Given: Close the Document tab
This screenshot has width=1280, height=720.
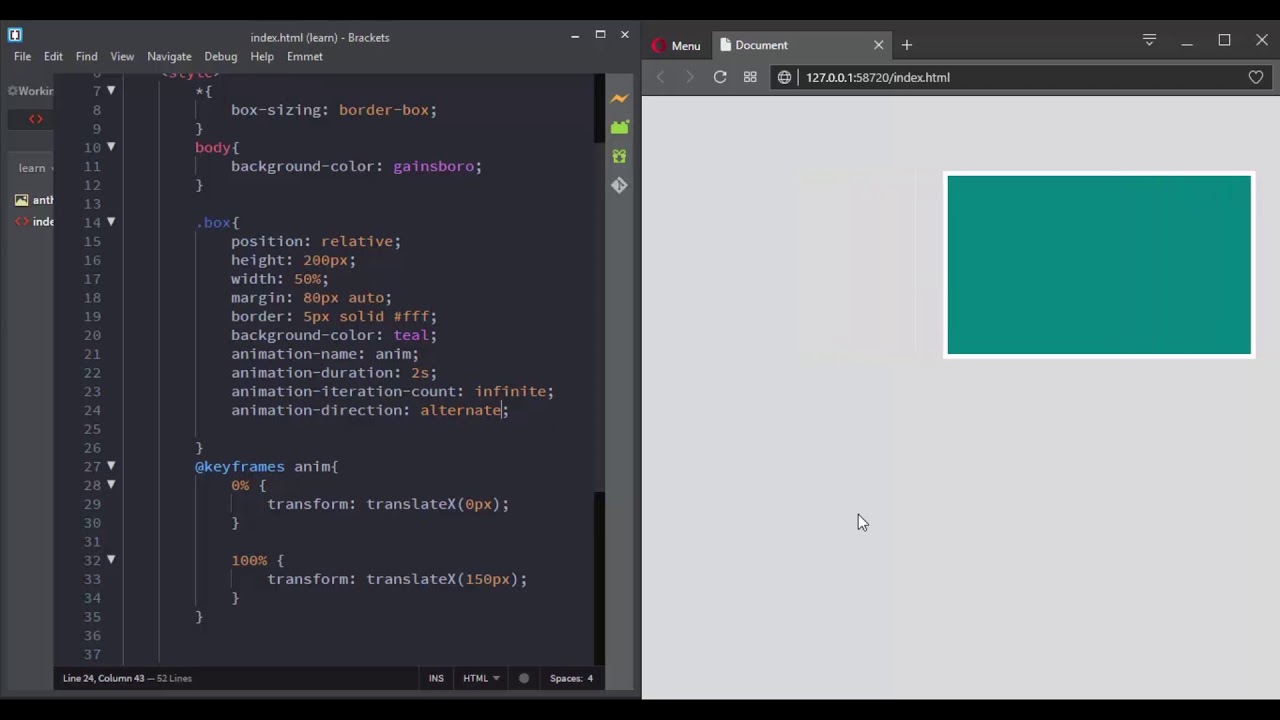Looking at the screenshot, I should pyautogui.click(x=879, y=45).
